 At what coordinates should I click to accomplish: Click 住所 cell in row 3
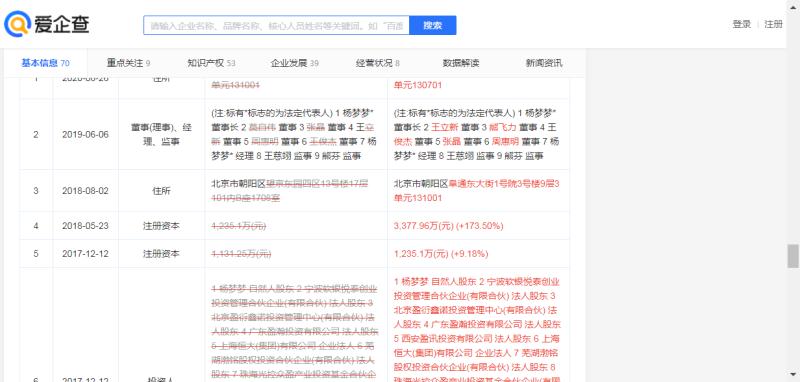(x=161, y=191)
